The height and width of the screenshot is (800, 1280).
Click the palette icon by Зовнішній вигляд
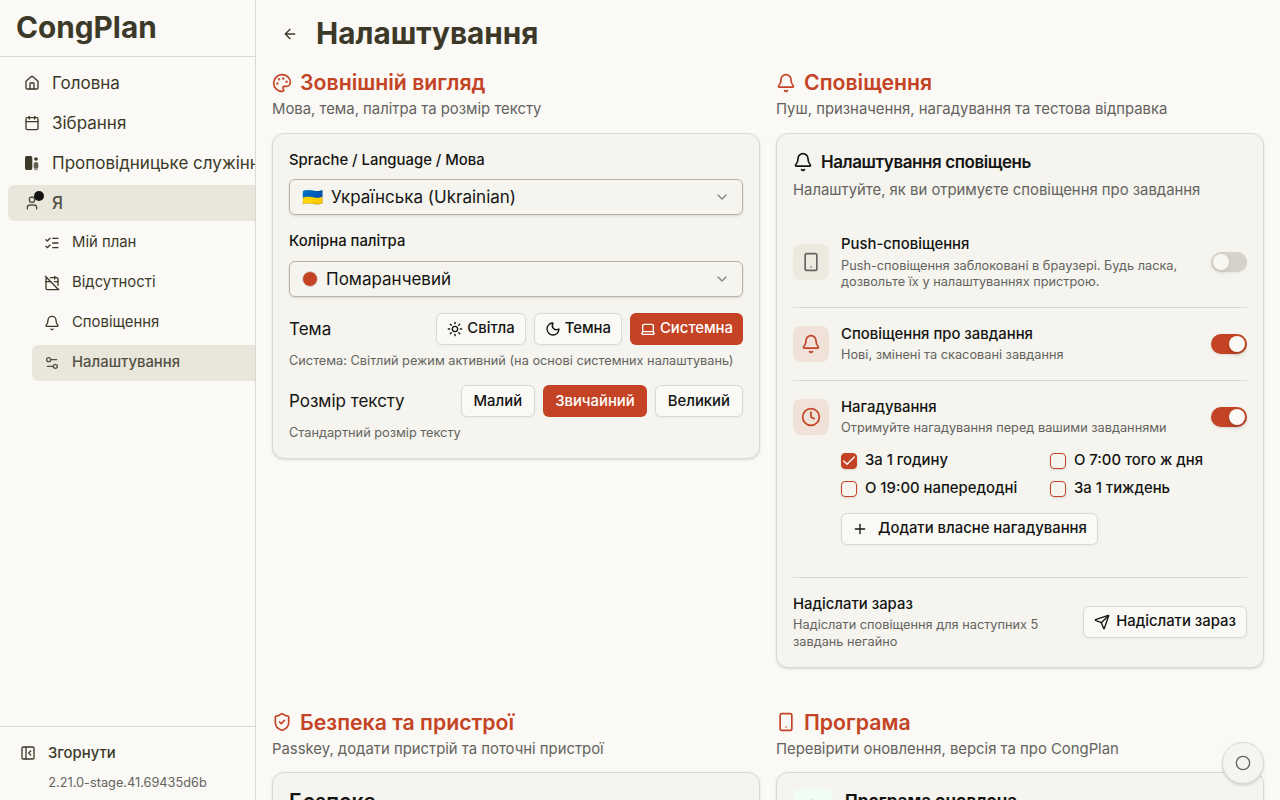pos(282,83)
